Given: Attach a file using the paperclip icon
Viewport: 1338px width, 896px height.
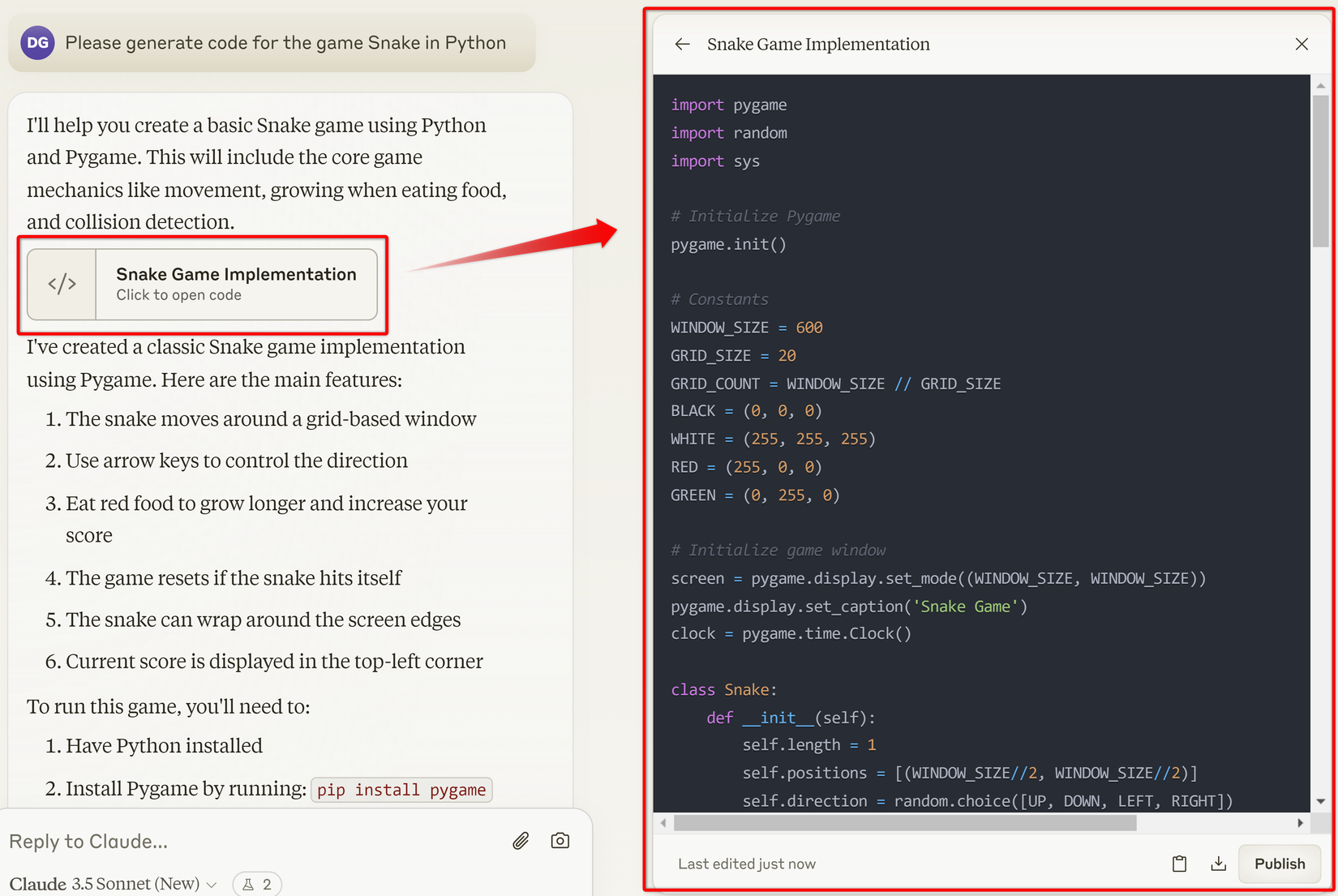Looking at the screenshot, I should click(x=521, y=841).
